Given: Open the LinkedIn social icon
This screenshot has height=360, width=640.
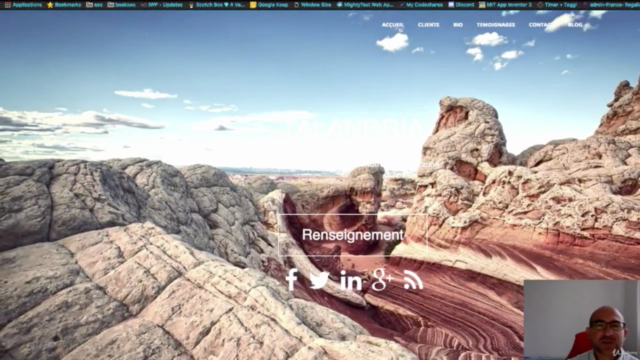Looking at the screenshot, I should pyautogui.click(x=351, y=280).
